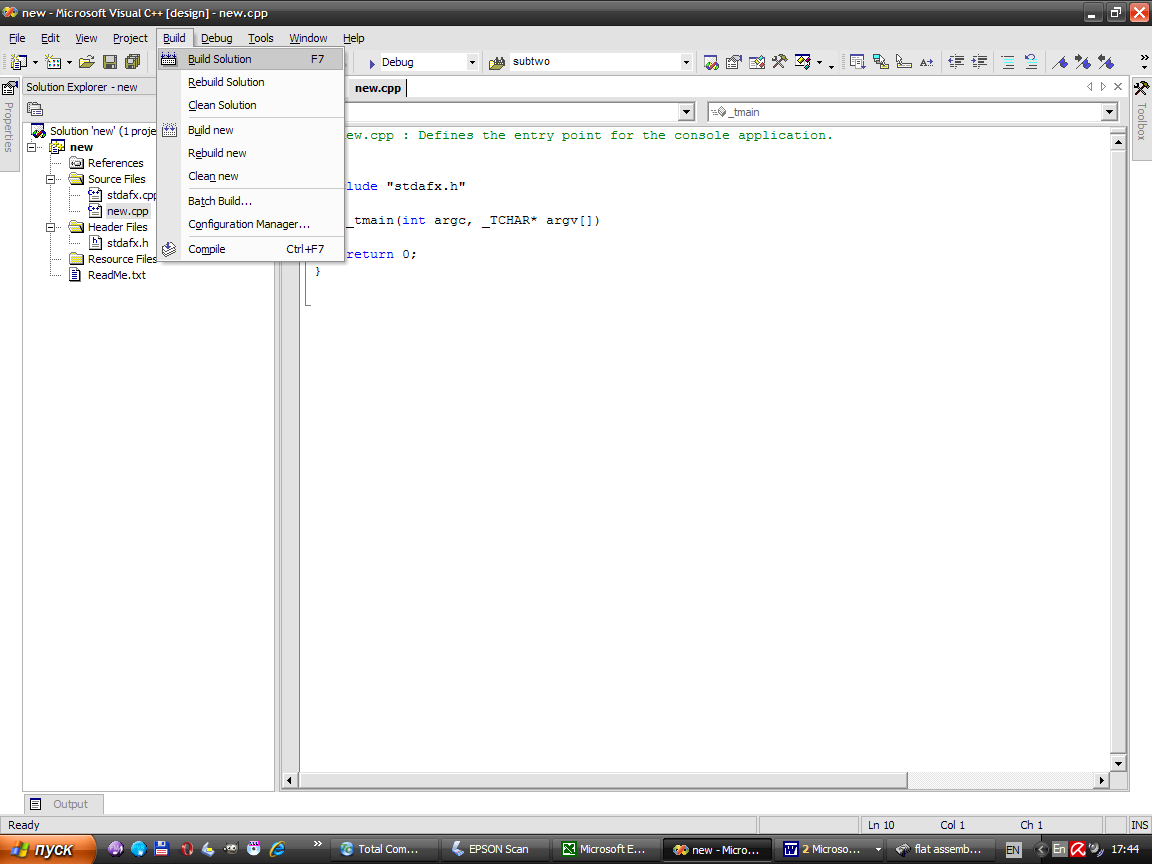Switch to EPSON Scan taskbar button
Screen dimensions: 1152x864
(493, 849)
